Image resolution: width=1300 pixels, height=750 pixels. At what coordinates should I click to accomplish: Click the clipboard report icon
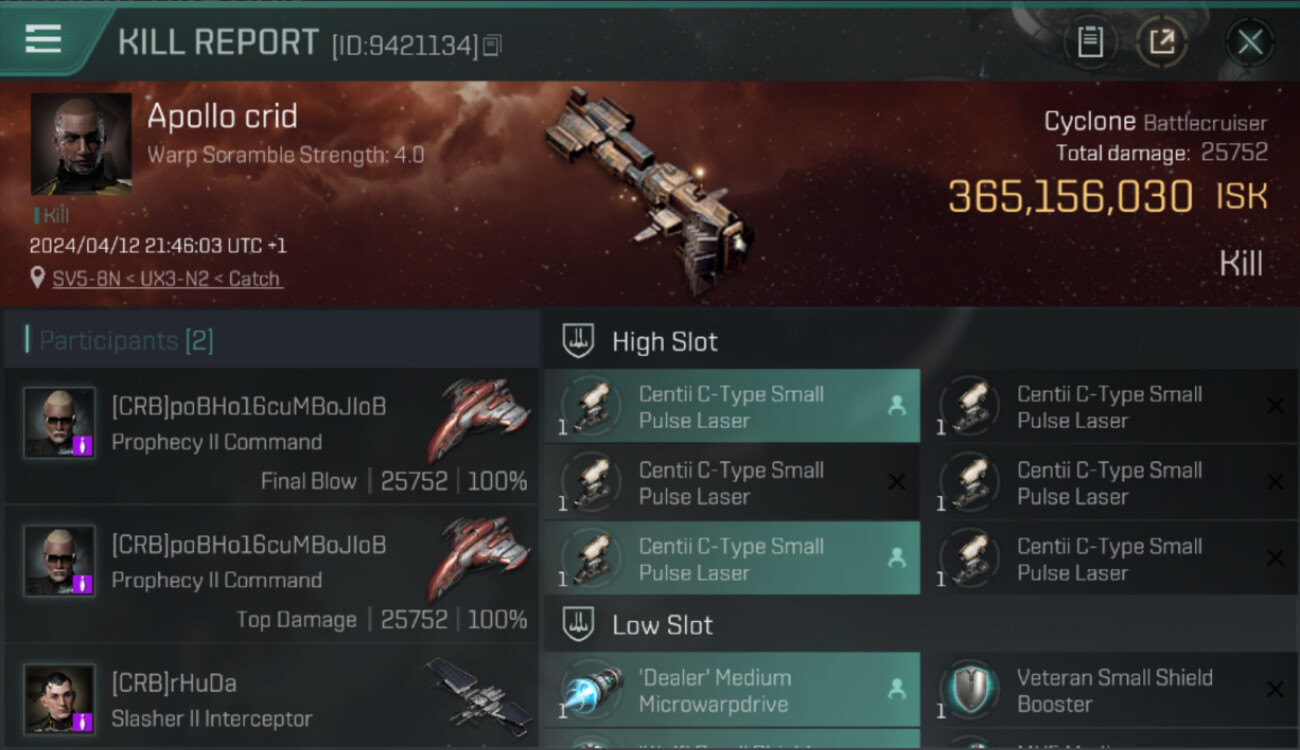coord(1090,42)
